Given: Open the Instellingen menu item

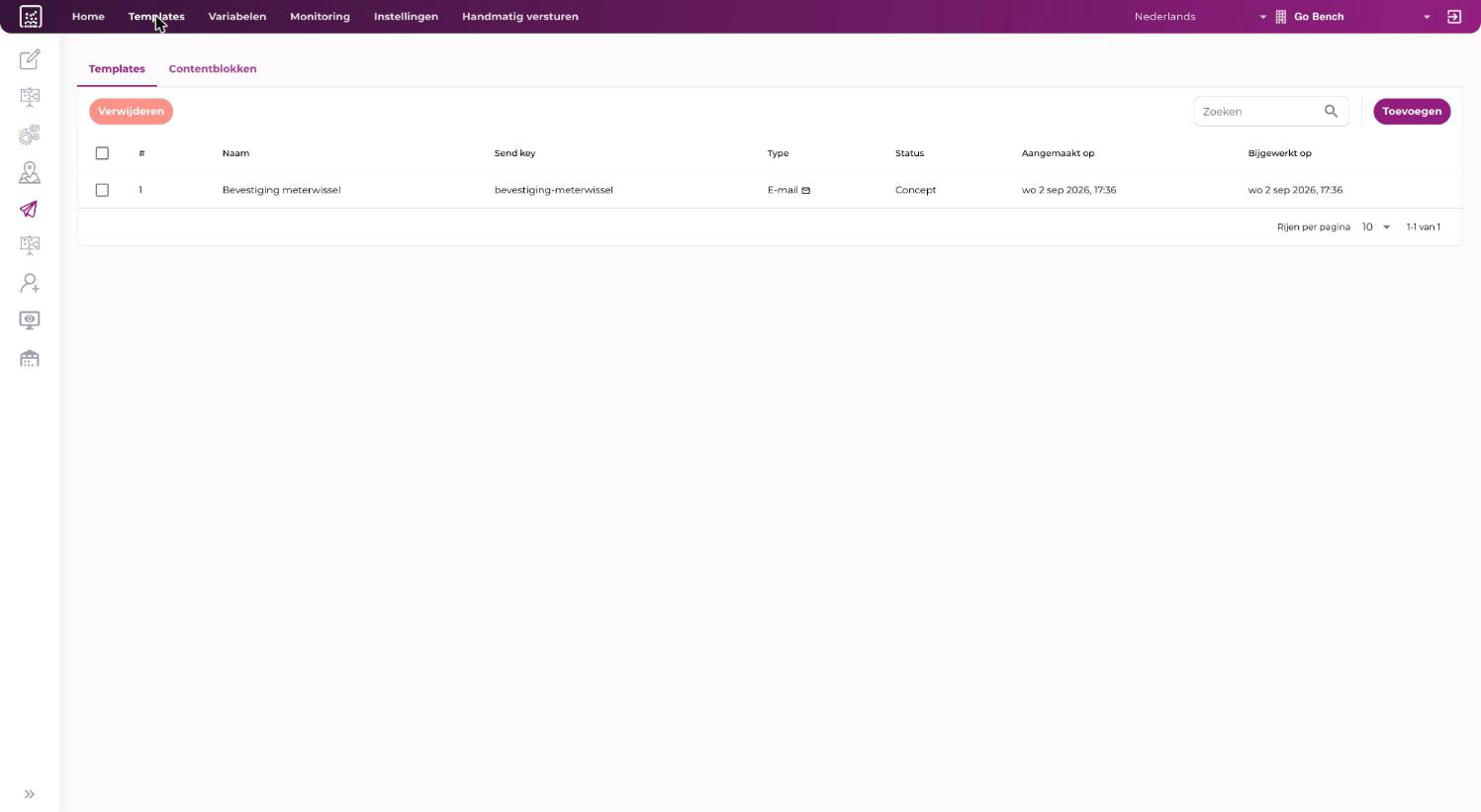Looking at the screenshot, I should tap(406, 17).
